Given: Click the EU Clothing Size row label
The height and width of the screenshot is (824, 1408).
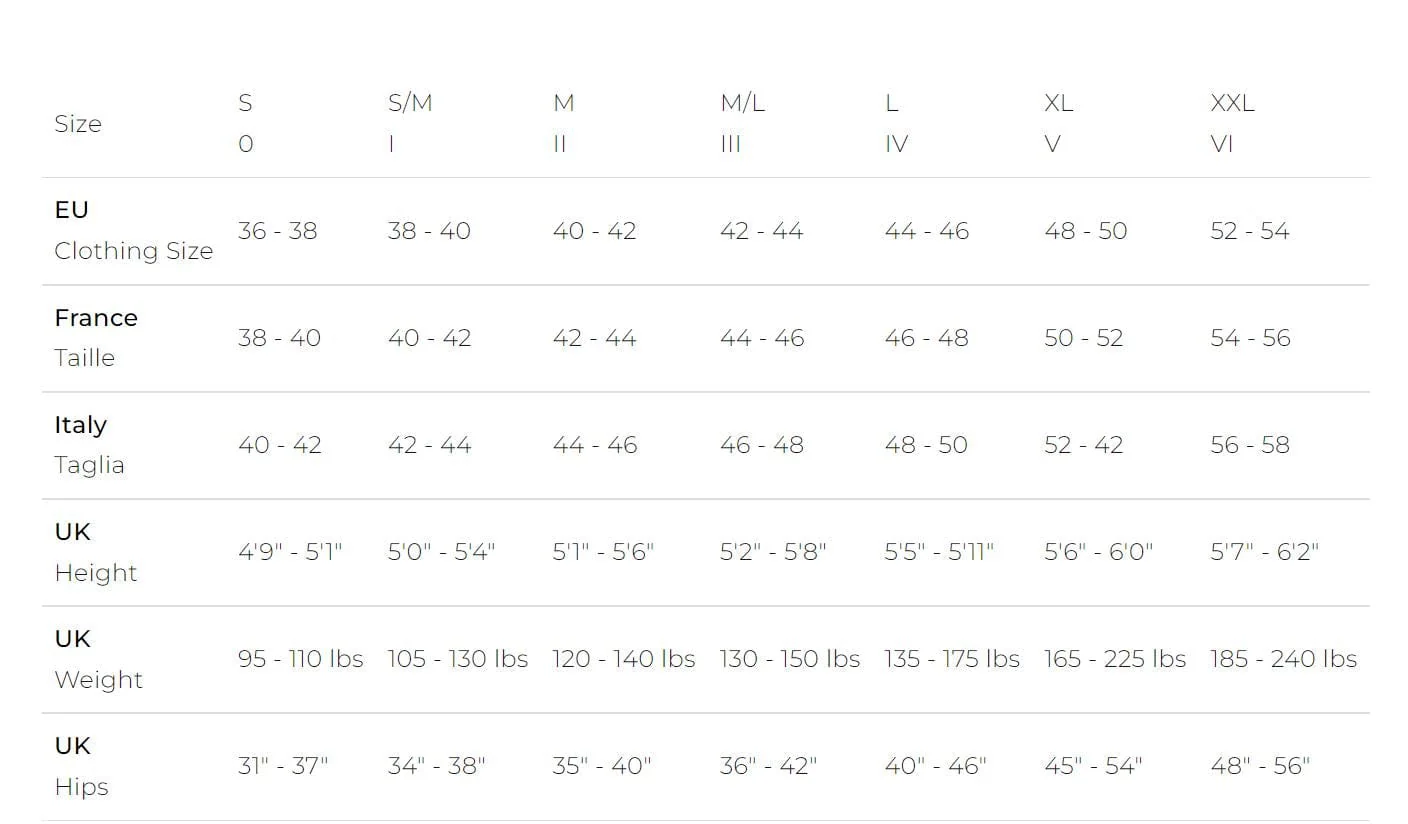Looking at the screenshot, I should [133, 231].
